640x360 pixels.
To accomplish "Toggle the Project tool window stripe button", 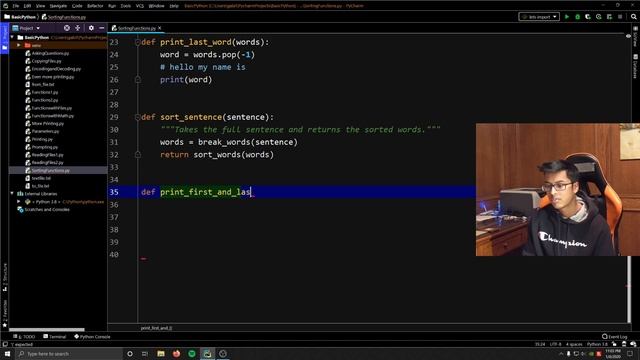I will click(4, 37).
